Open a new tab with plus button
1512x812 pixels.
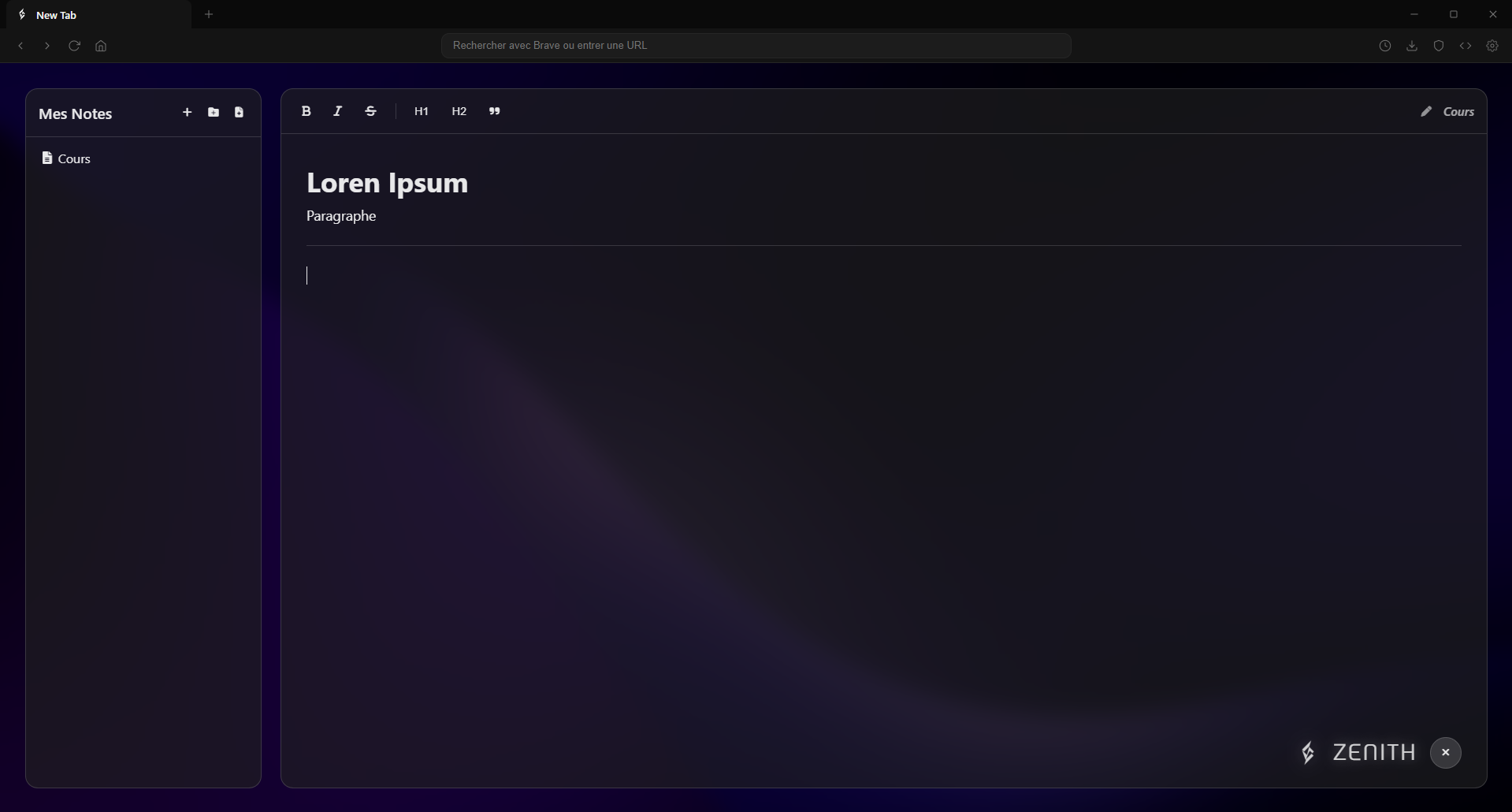pos(209,14)
